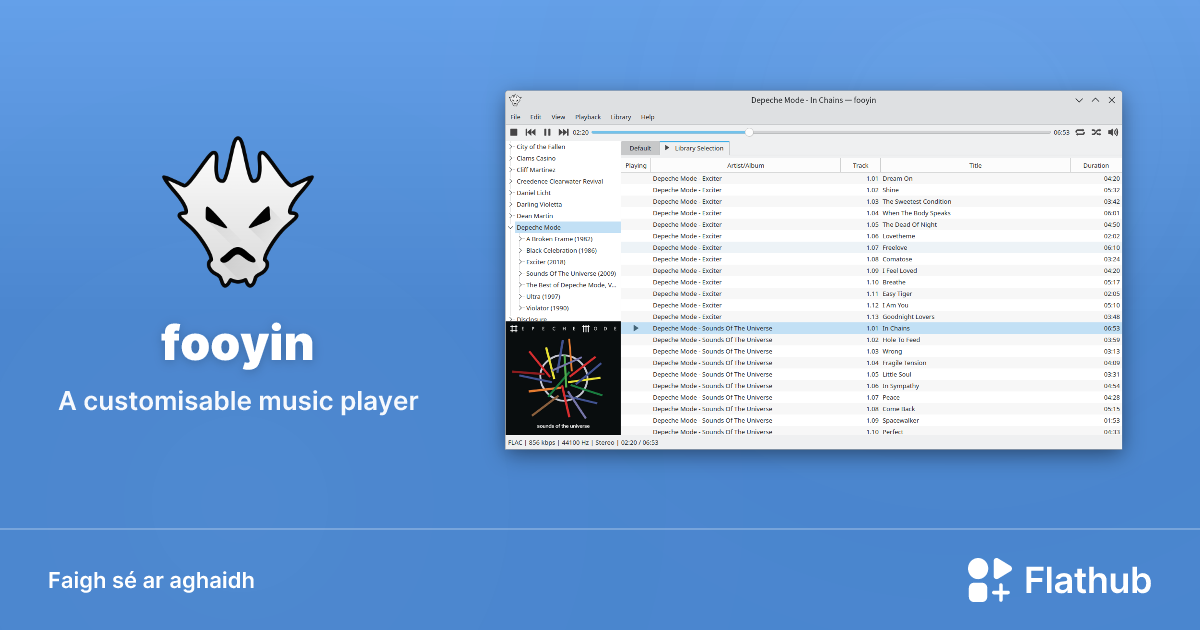The image size is (1200, 630).
Task: Click the Sounds of the Universe album cover
Action: 563,378
